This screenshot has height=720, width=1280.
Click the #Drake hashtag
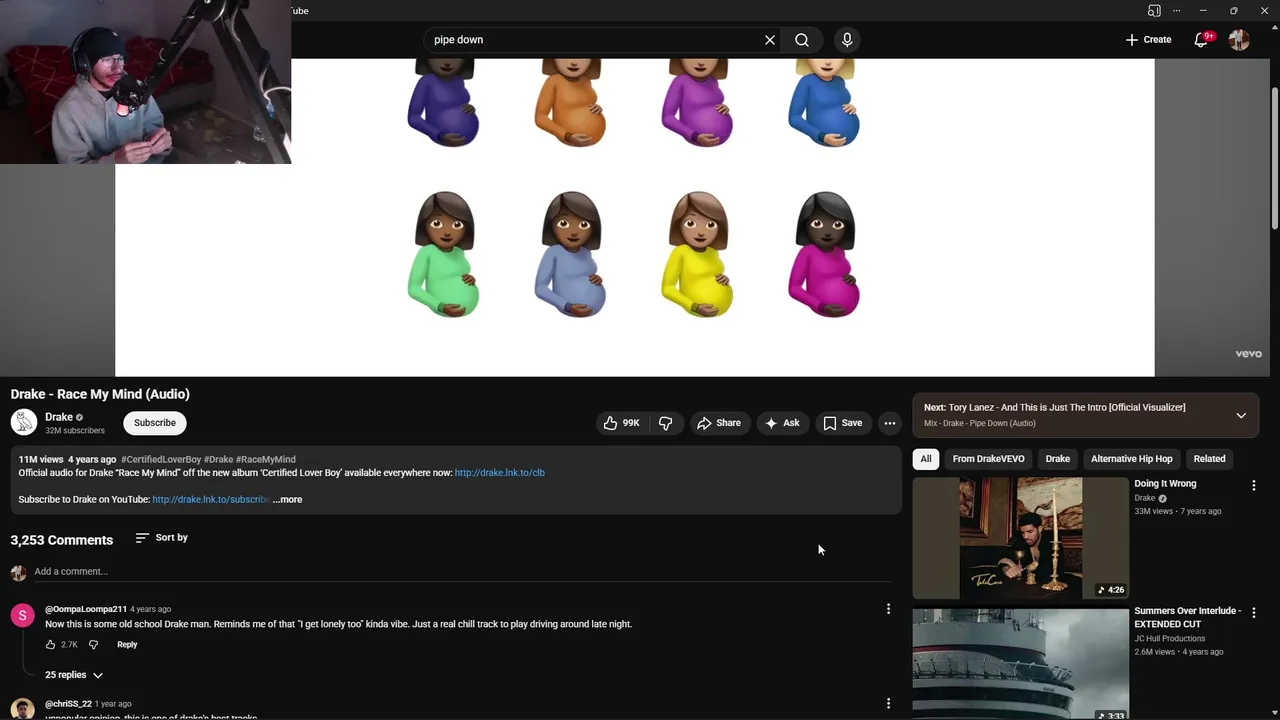(x=219, y=460)
